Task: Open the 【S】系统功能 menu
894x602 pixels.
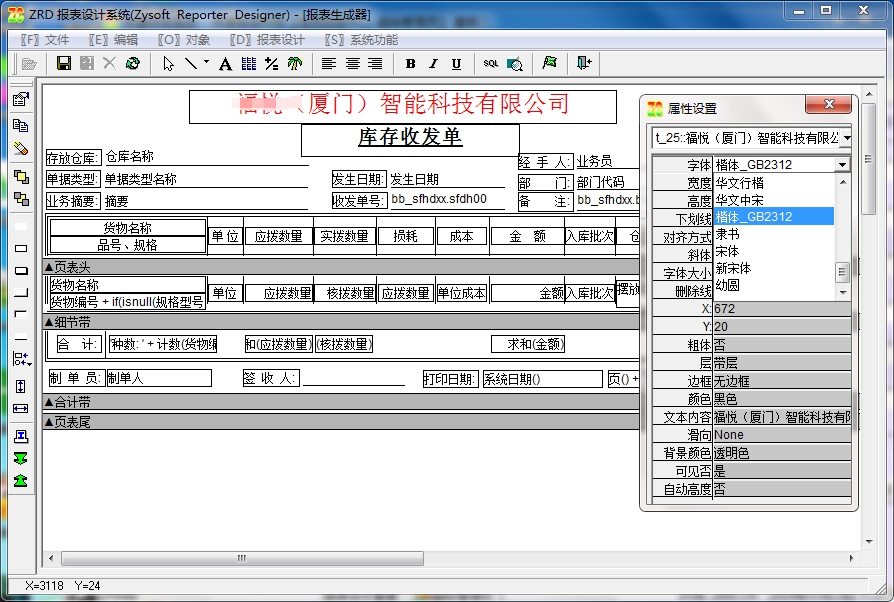Action: pos(361,40)
